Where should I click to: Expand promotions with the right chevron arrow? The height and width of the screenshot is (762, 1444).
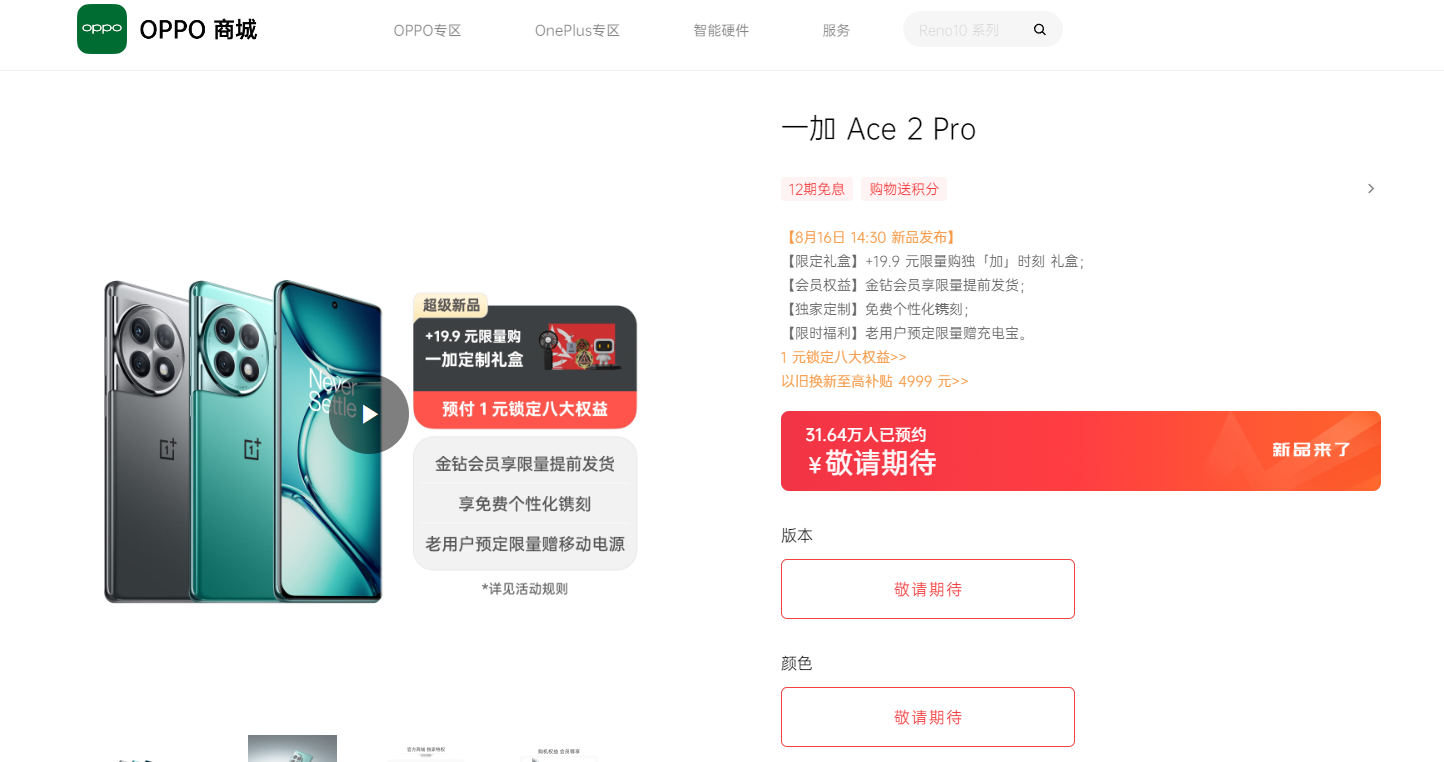1371,189
